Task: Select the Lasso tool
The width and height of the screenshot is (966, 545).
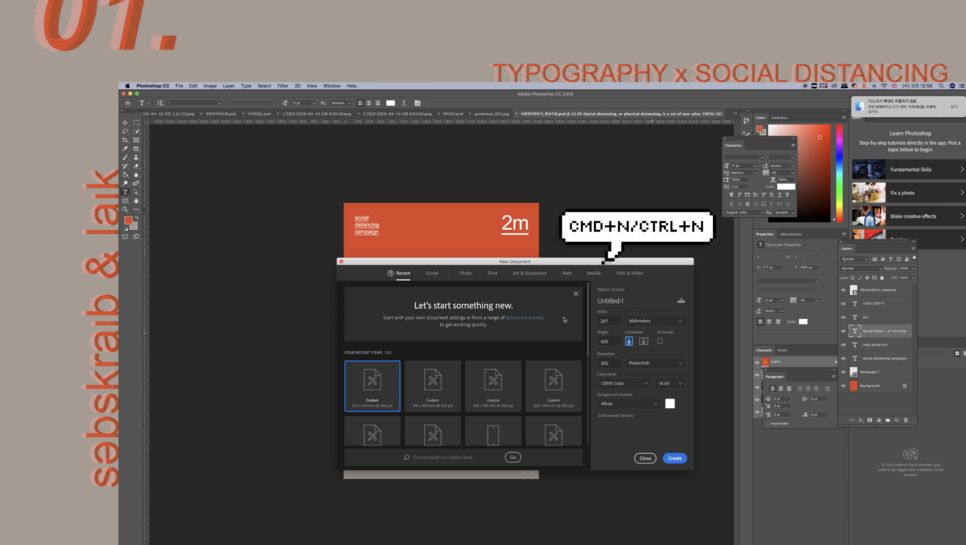Action: tap(125, 131)
